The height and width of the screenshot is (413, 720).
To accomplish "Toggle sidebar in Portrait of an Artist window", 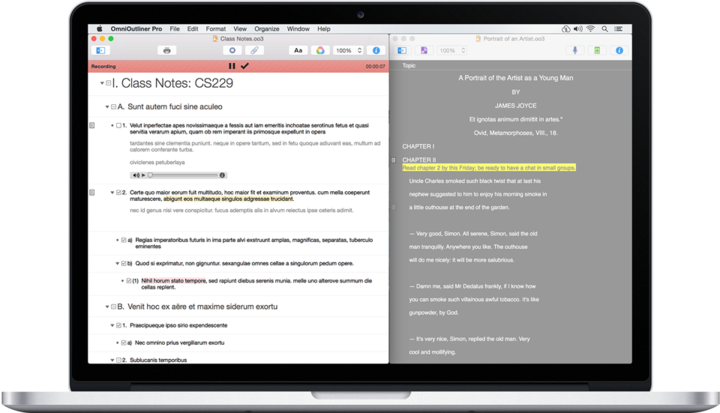I will pos(402,51).
